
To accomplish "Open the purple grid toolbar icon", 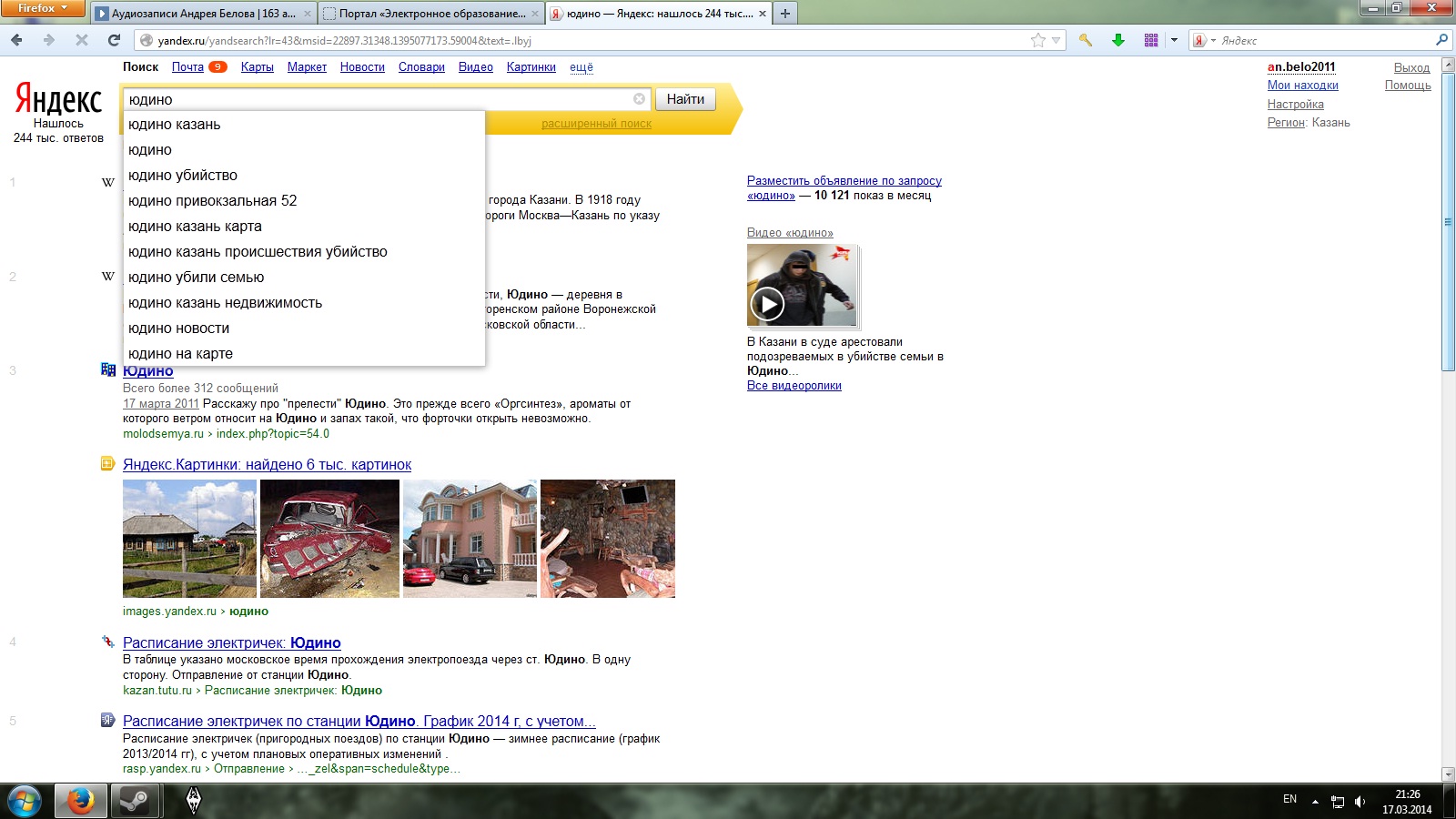I will [x=1151, y=40].
